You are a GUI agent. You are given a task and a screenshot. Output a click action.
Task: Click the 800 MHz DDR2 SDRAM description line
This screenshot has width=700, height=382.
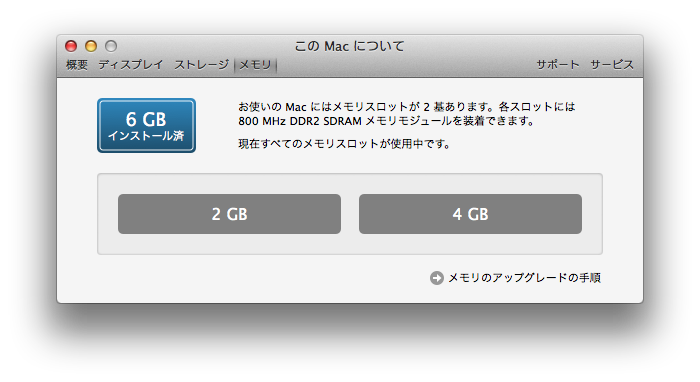pos(386,121)
